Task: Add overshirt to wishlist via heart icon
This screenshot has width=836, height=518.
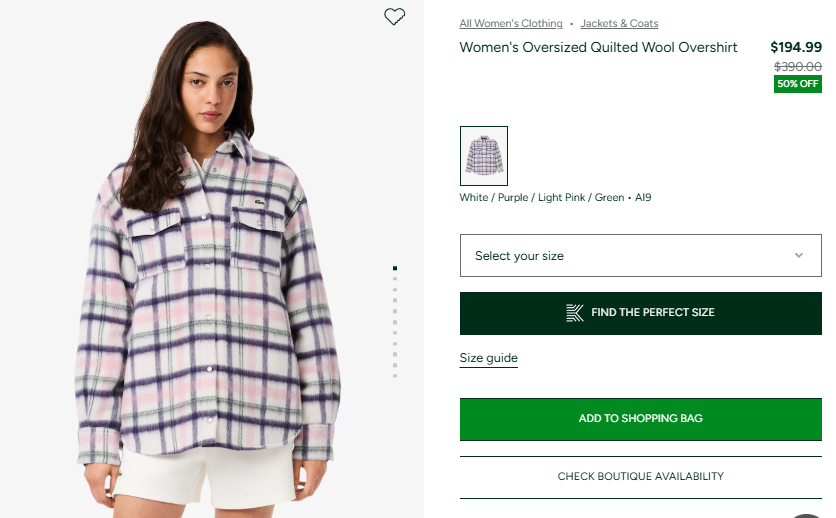Action: point(395,17)
